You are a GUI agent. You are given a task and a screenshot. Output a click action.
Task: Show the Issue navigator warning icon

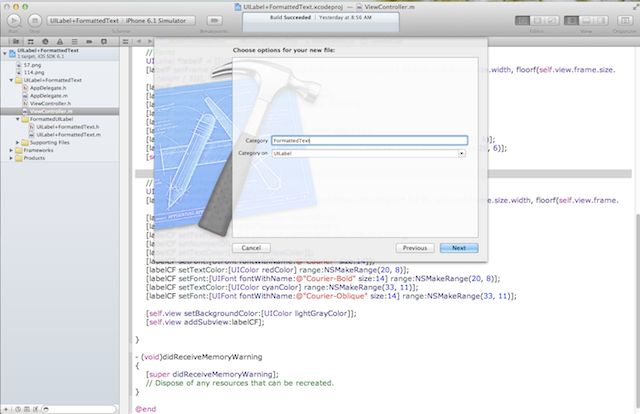(x=60, y=42)
